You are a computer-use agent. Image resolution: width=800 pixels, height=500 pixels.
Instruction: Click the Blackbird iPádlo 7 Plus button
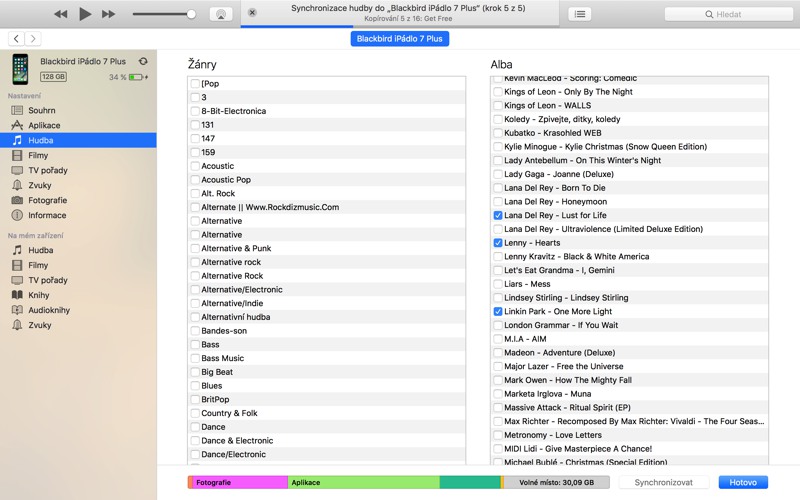399,39
